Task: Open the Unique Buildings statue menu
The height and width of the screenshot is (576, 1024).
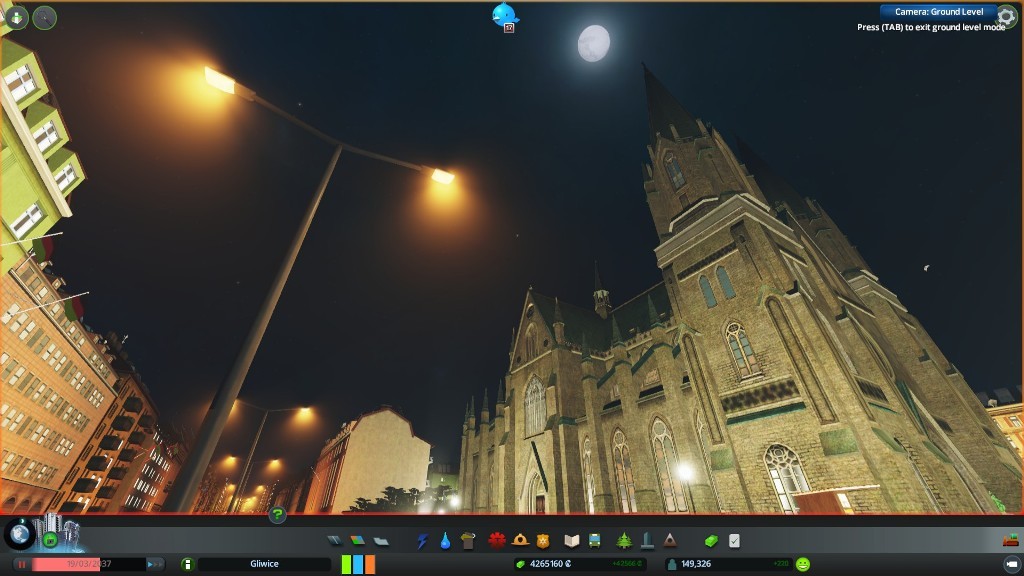Action: point(647,540)
